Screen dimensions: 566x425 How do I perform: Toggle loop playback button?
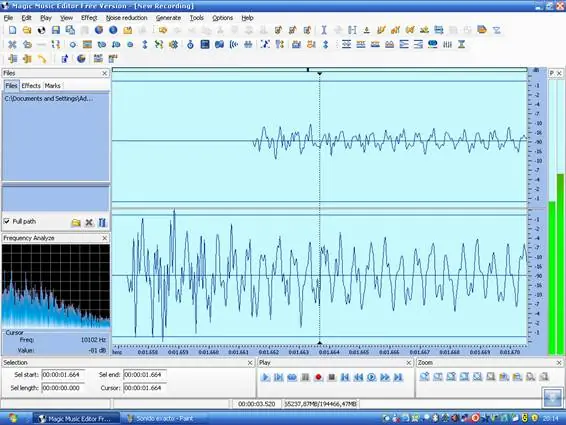tap(292, 377)
